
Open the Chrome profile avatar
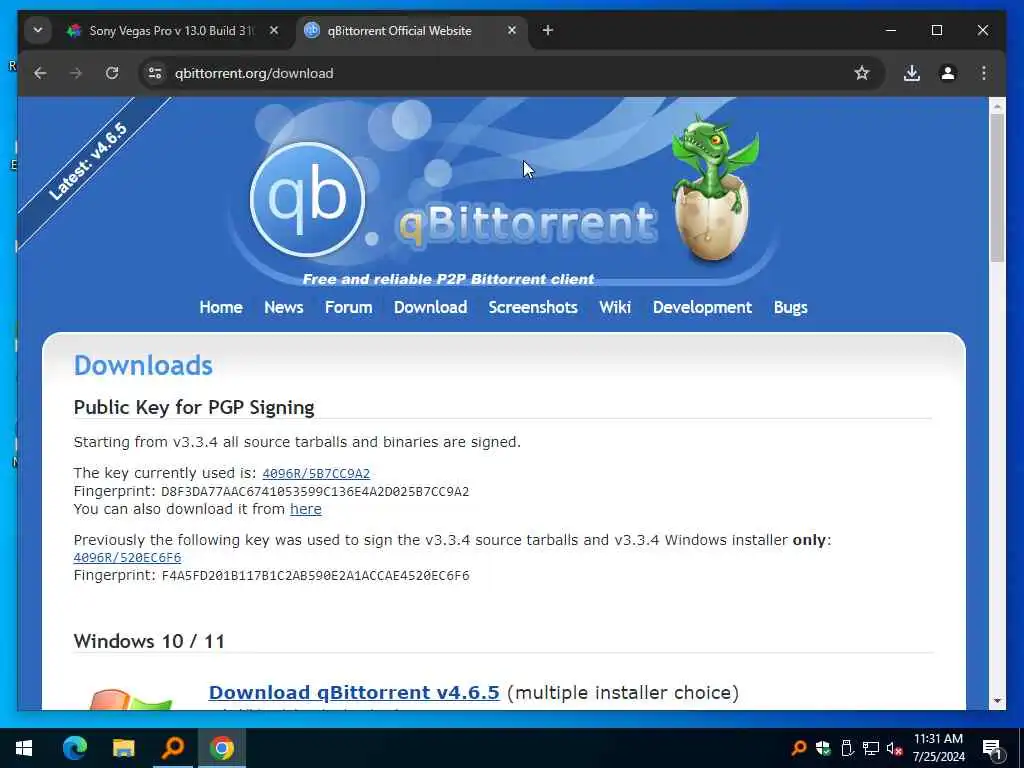(948, 73)
